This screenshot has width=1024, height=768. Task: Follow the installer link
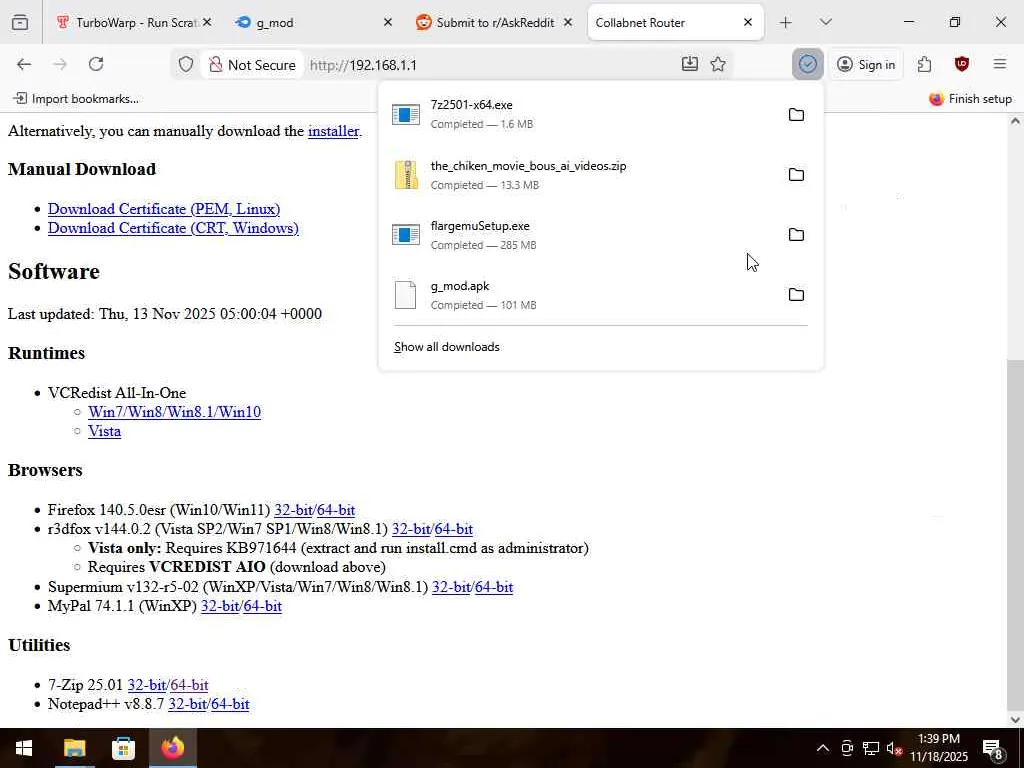333,131
